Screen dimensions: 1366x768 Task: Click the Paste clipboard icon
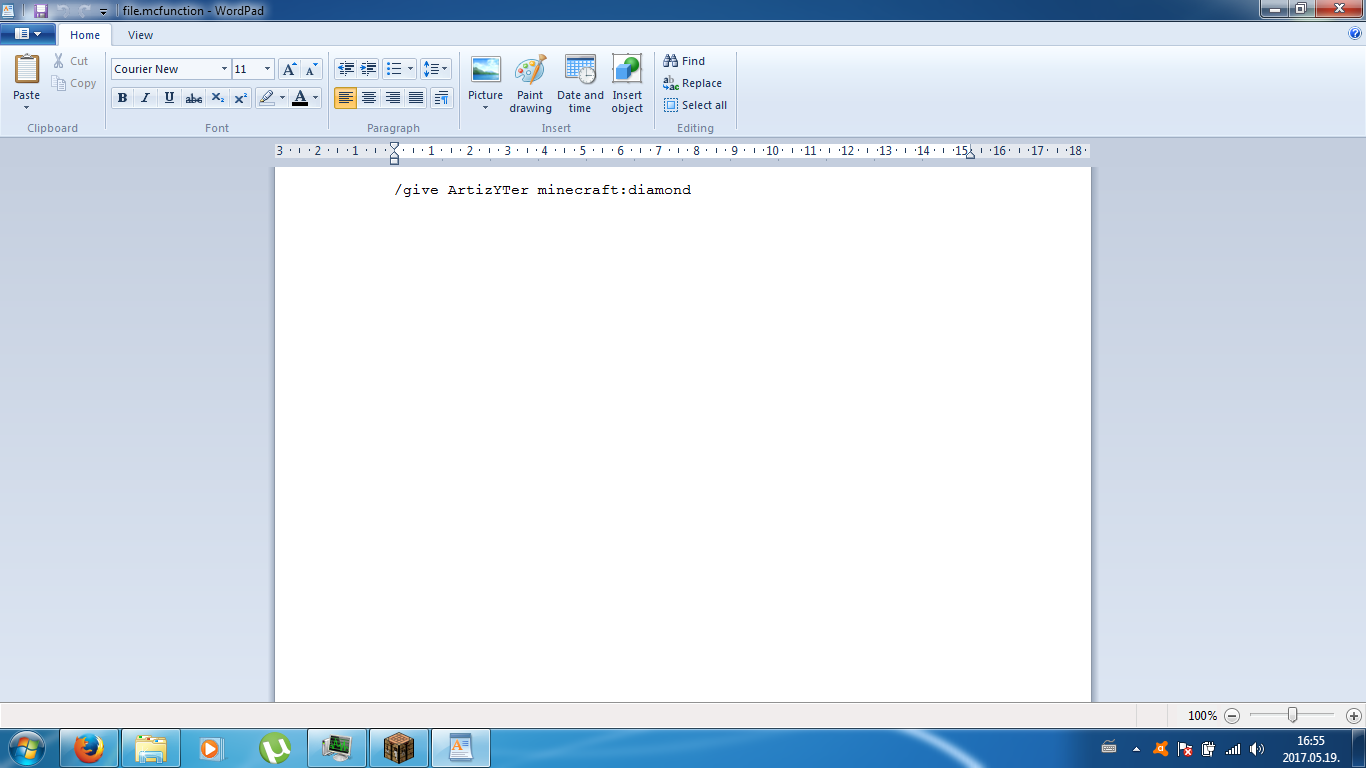[26, 70]
